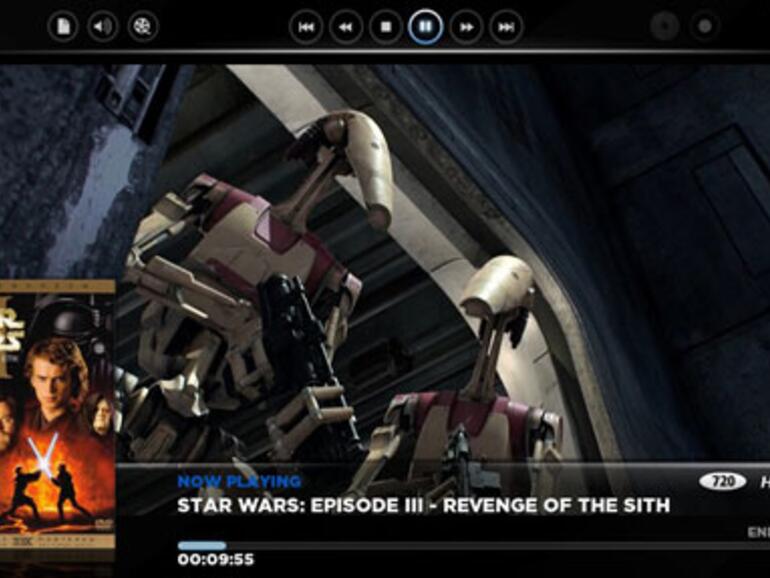Fast forward the movie
Screen dimensions: 770x578
tap(466, 27)
